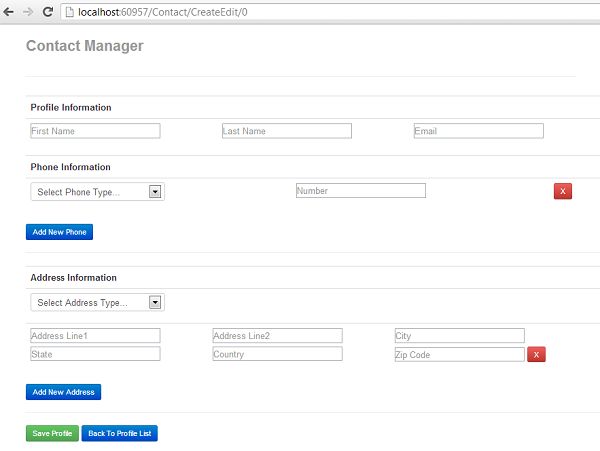Focus the Country field
The width and height of the screenshot is (600, 451).
pyautogui.click(x=277, y=354)
